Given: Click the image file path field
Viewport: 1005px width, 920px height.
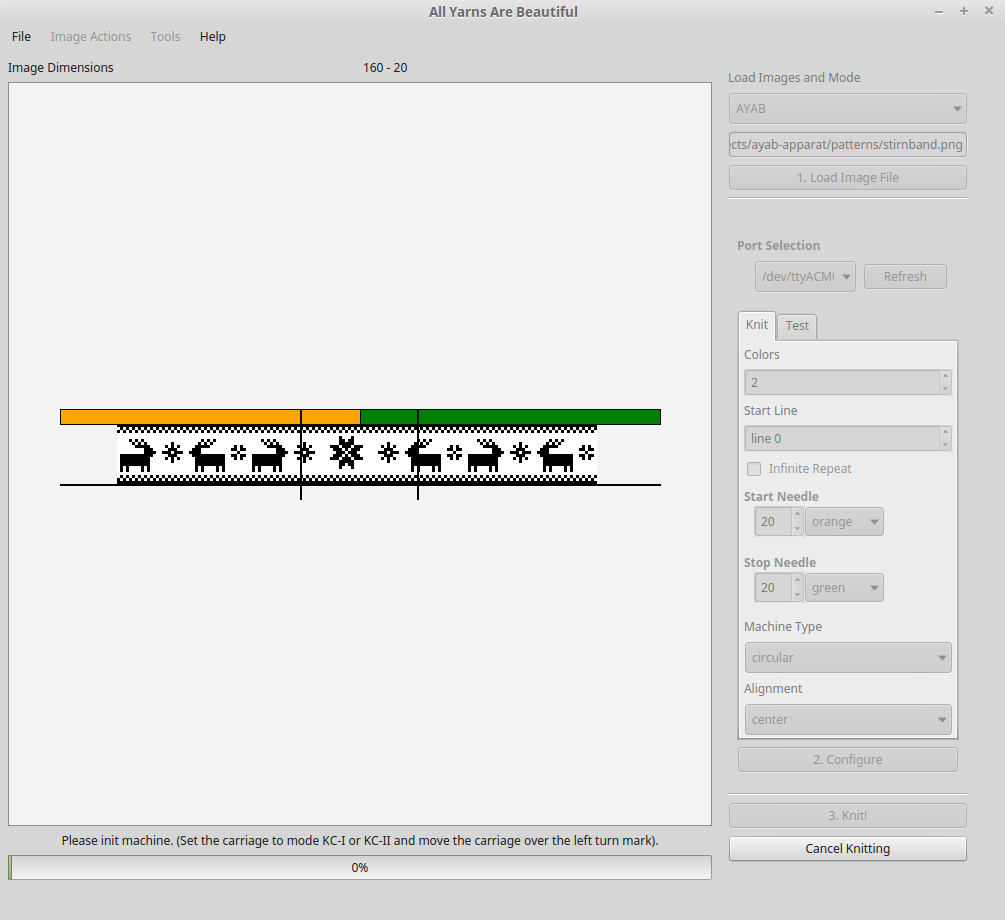Looking at the screenshot, I should (x=847, y=144).
